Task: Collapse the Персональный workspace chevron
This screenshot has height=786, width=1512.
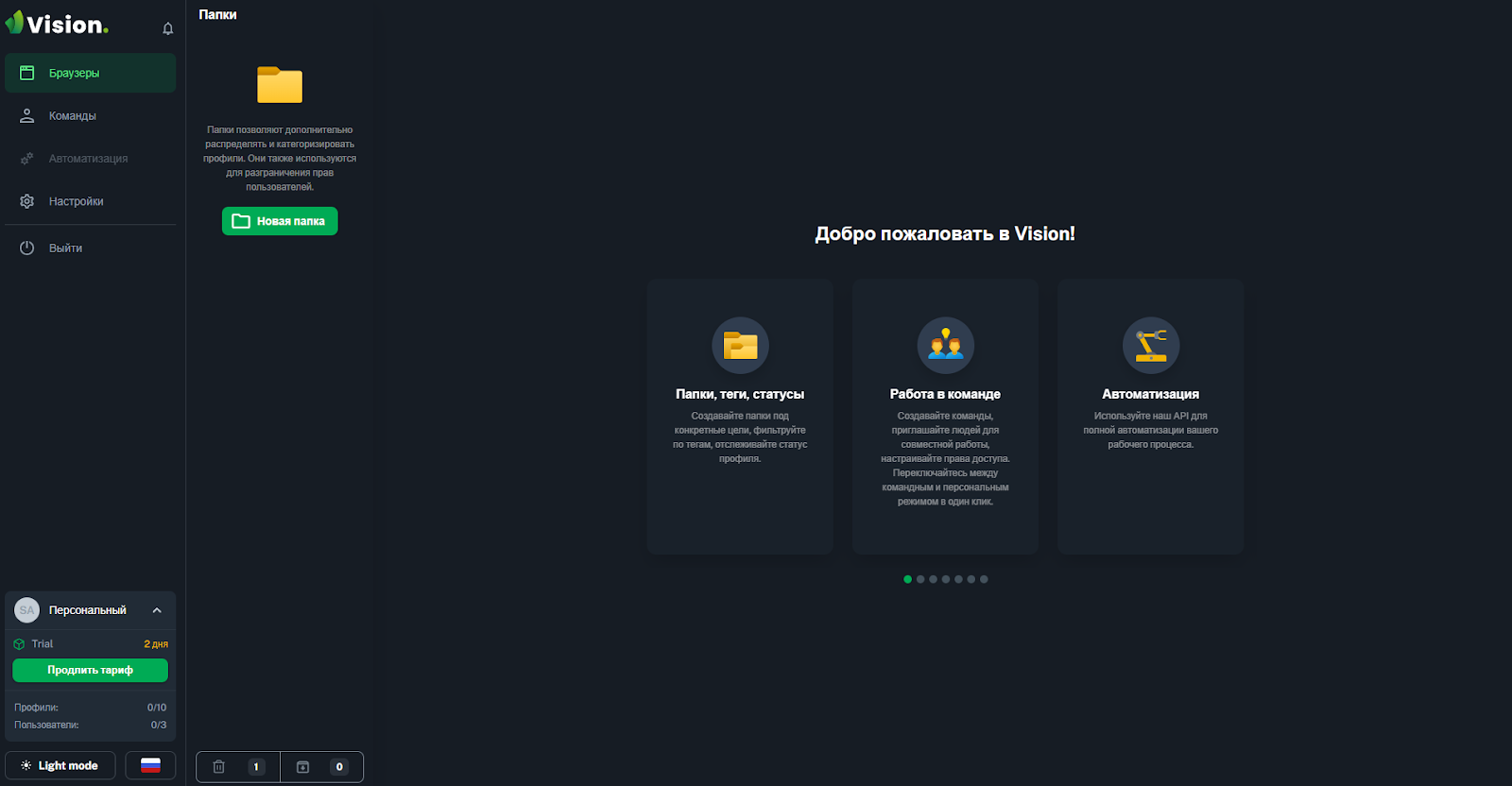Action: coord(157,610)
